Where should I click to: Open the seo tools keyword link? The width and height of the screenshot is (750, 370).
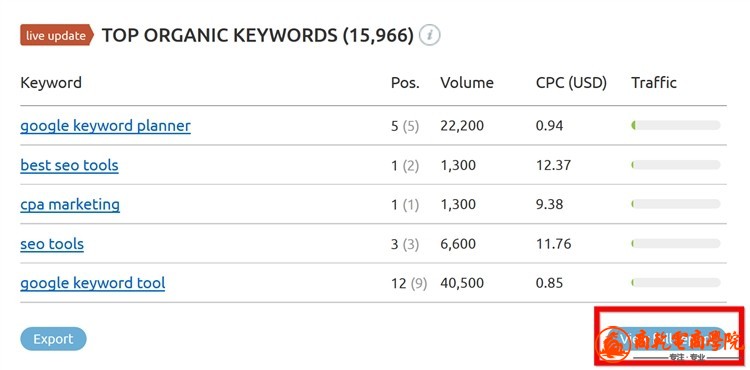point(52,244)
